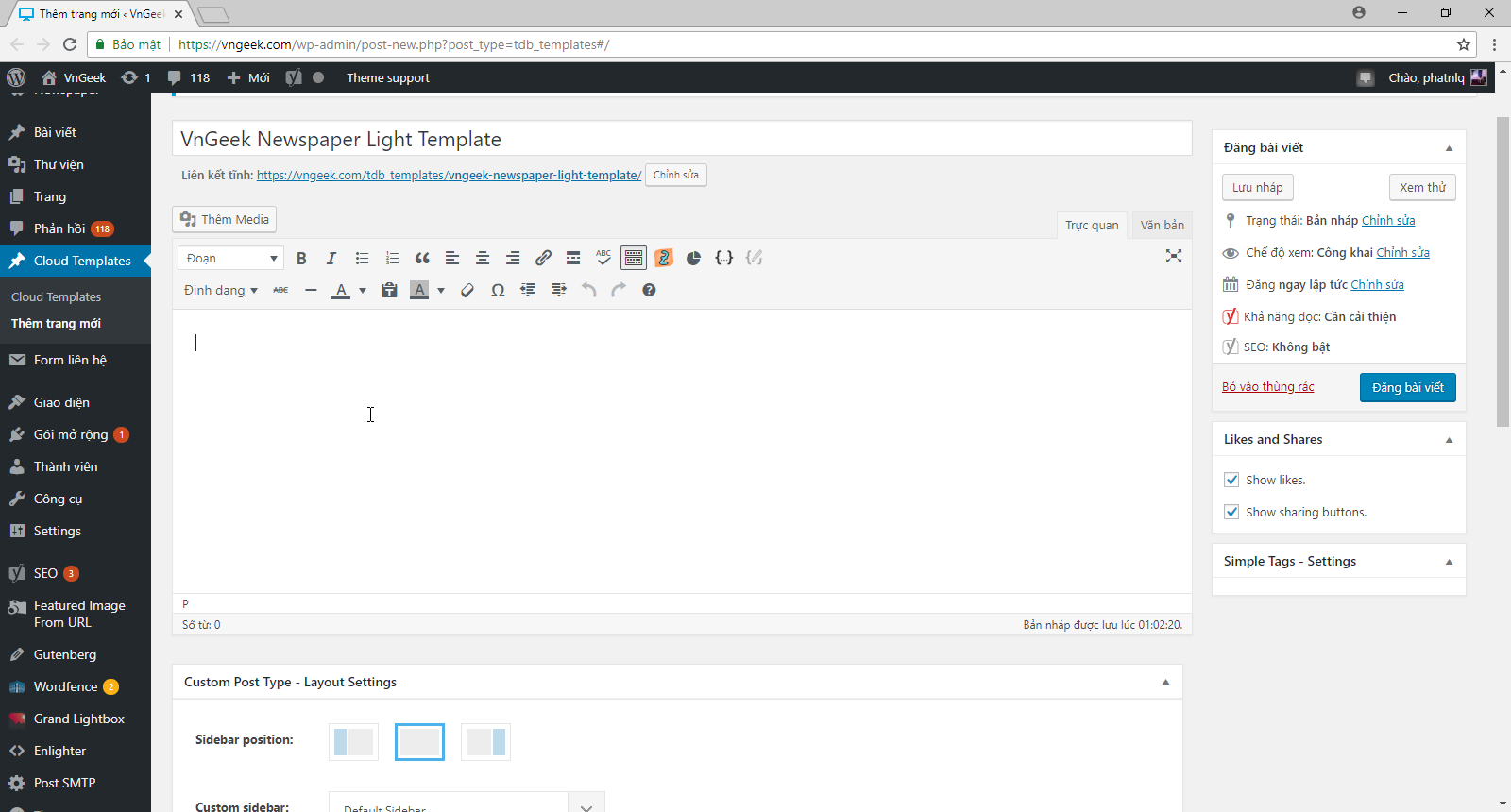The height and width of the screenshot is (812, 1511).
Task: Click the paste as text icon
Action: click(389, 290)
